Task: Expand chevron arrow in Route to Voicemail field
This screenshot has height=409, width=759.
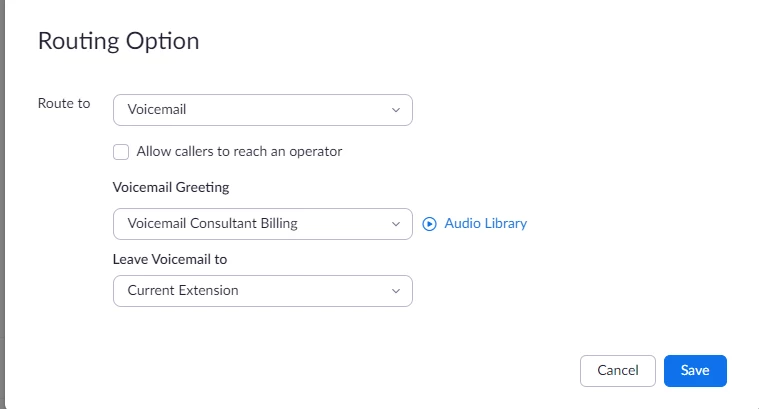Action: click(x=396, y=110)
